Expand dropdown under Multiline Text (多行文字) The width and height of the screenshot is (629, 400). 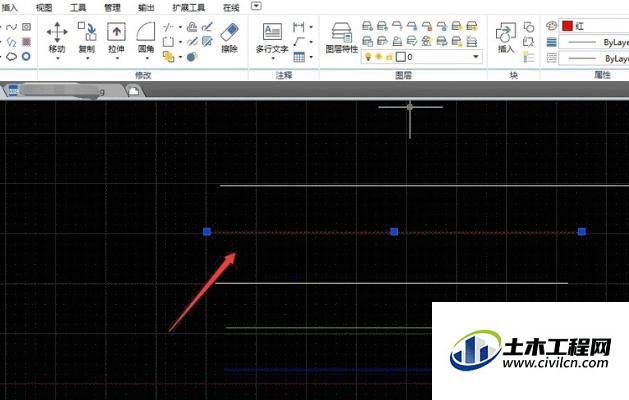click(x=272, y=58)
